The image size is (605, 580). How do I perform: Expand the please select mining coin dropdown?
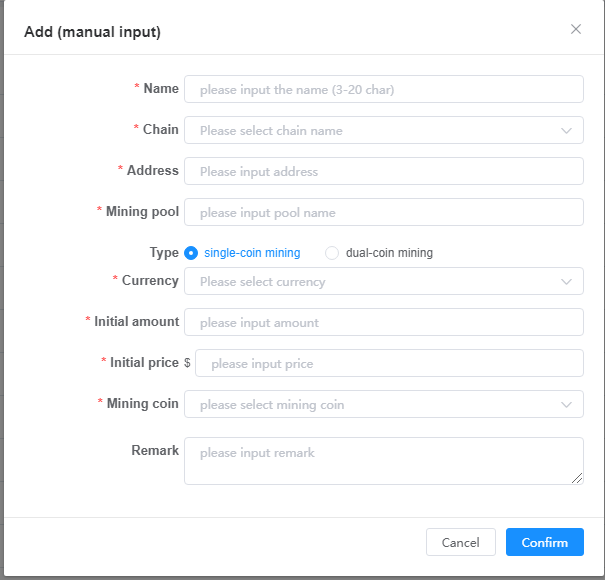384,404
